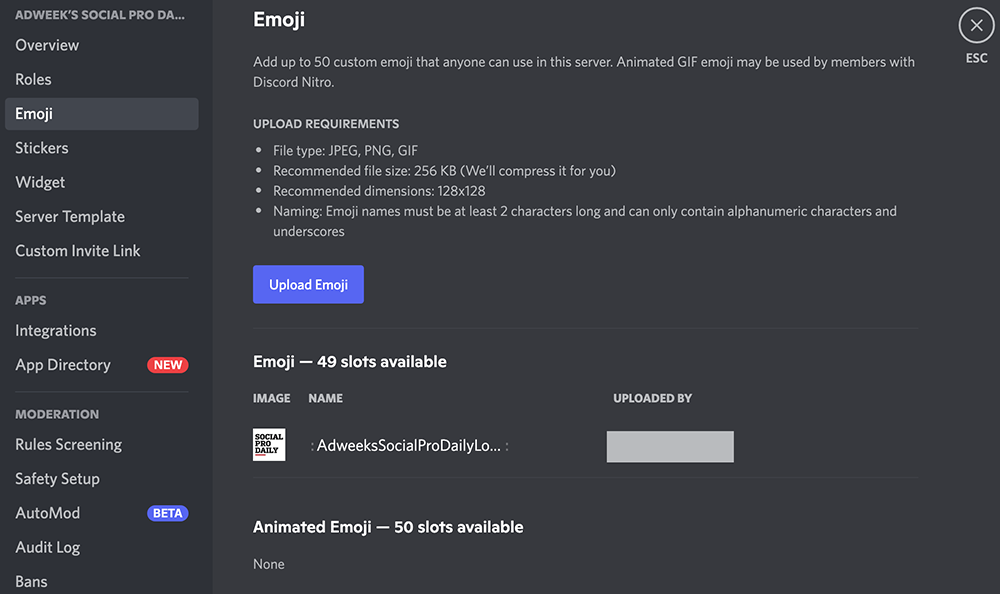The height and width of the screenshot is (594, 1000).
Task: Click the Upload Emoji button
Action: tap(308, 284)
